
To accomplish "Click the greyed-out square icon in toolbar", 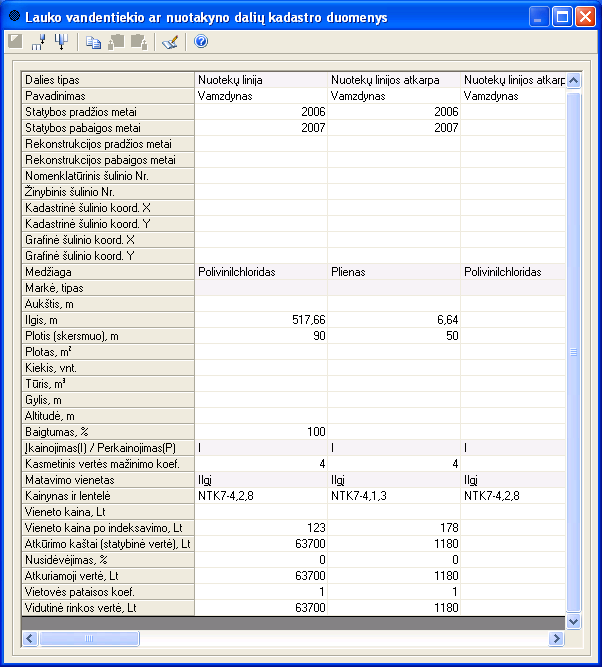I will click(15, 41).
